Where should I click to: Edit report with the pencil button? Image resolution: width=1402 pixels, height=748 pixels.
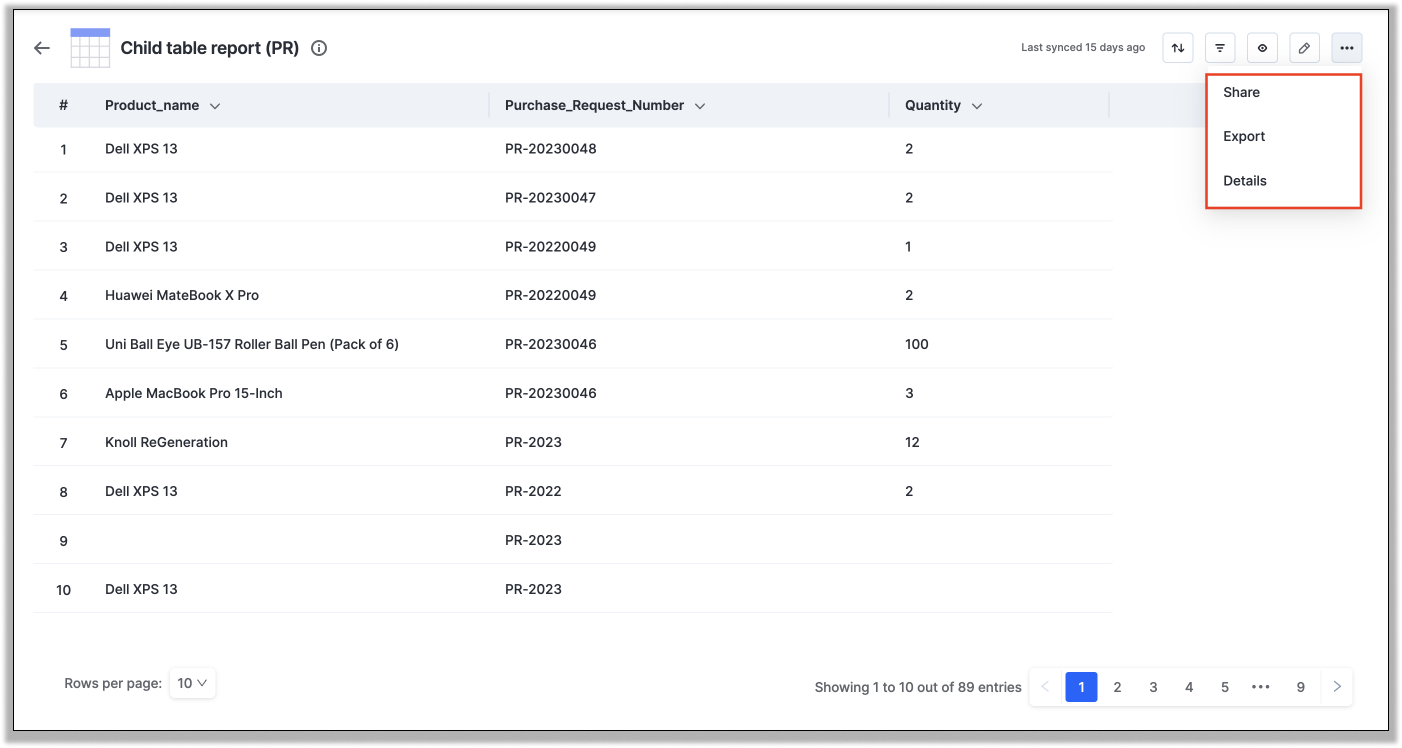(x=1304, y=48)
